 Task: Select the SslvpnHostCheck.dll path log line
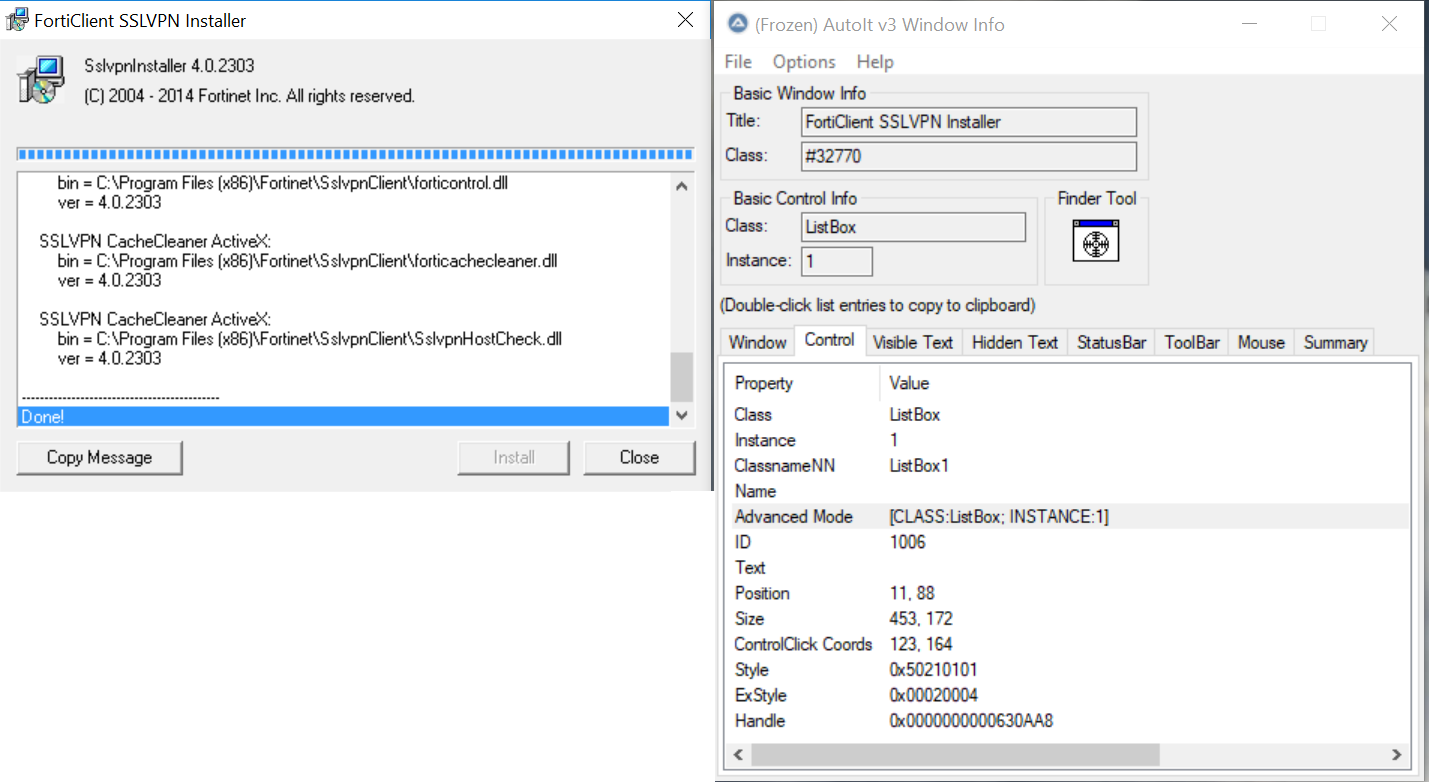click(309, 340)
